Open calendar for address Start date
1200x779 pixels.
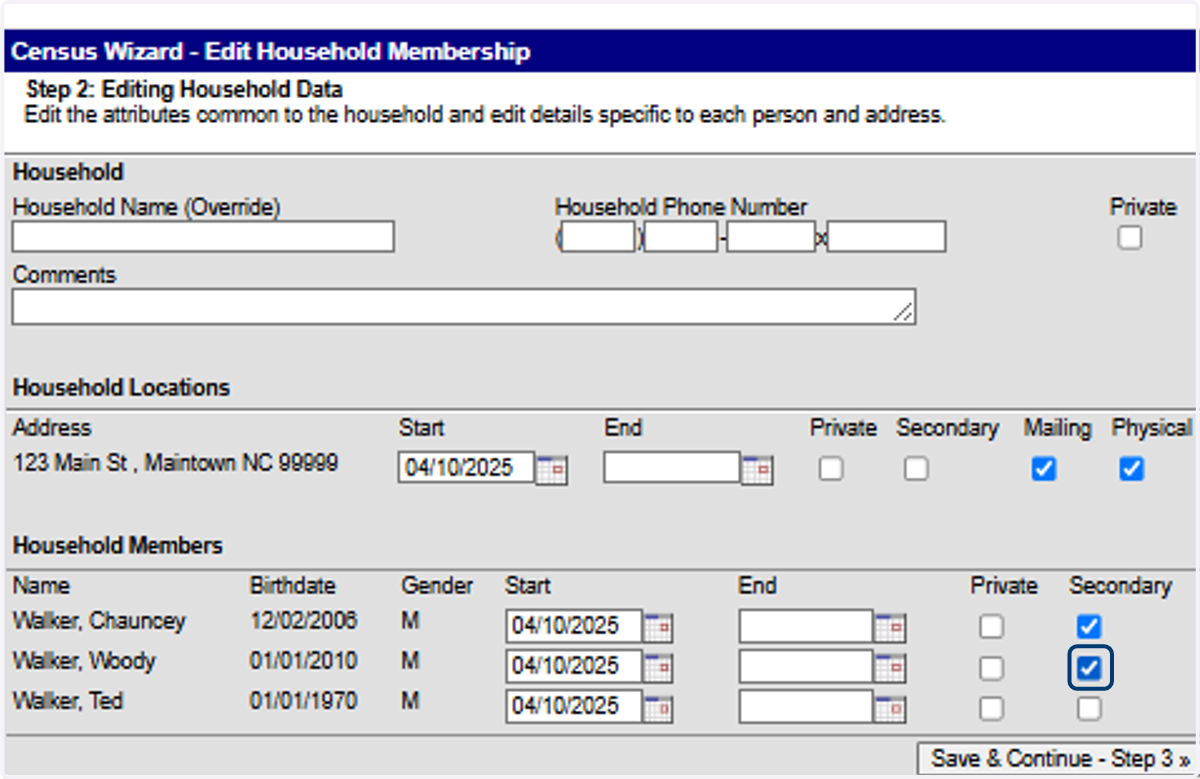click(x=552, y=469)
